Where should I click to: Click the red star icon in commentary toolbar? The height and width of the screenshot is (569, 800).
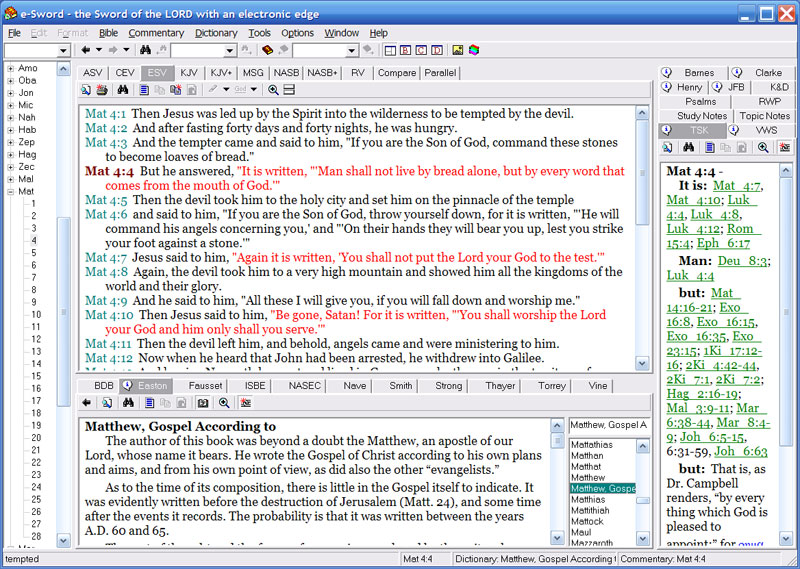[785, 147]
